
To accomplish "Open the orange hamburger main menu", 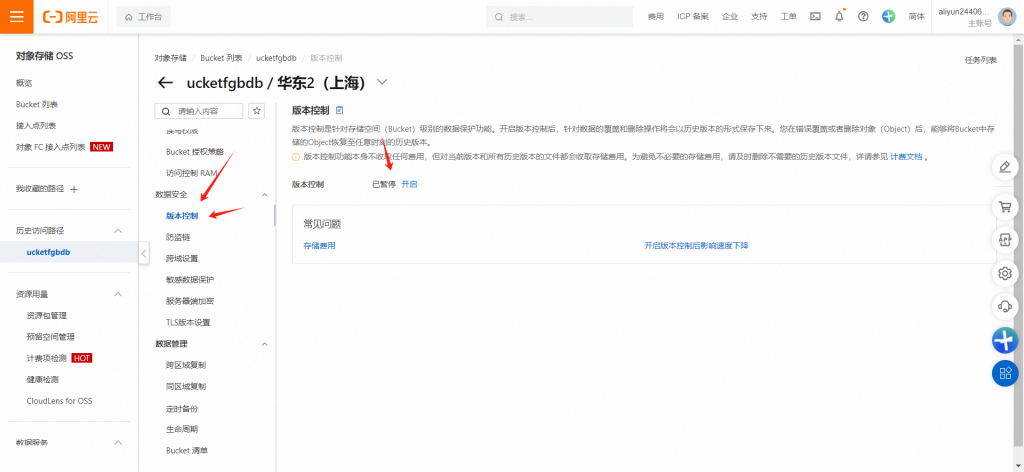I will click(x=16, y=16).
